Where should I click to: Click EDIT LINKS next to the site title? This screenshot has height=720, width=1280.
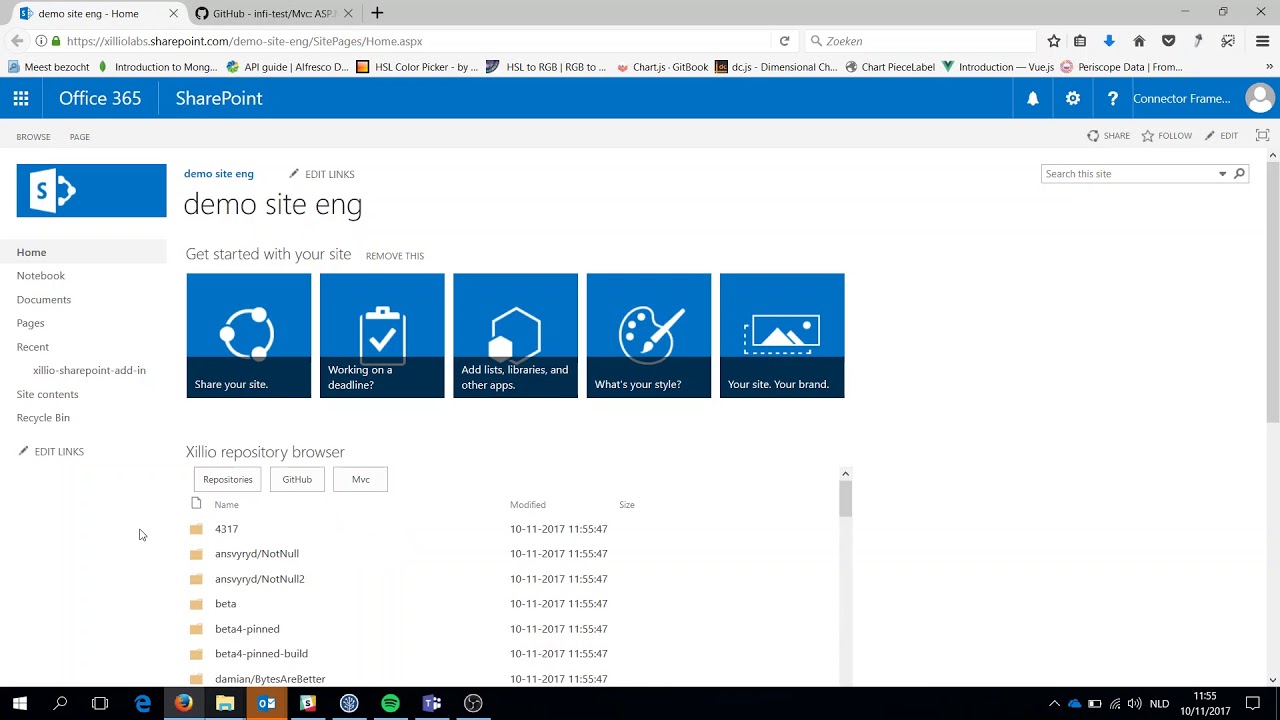tap(322, 174)
